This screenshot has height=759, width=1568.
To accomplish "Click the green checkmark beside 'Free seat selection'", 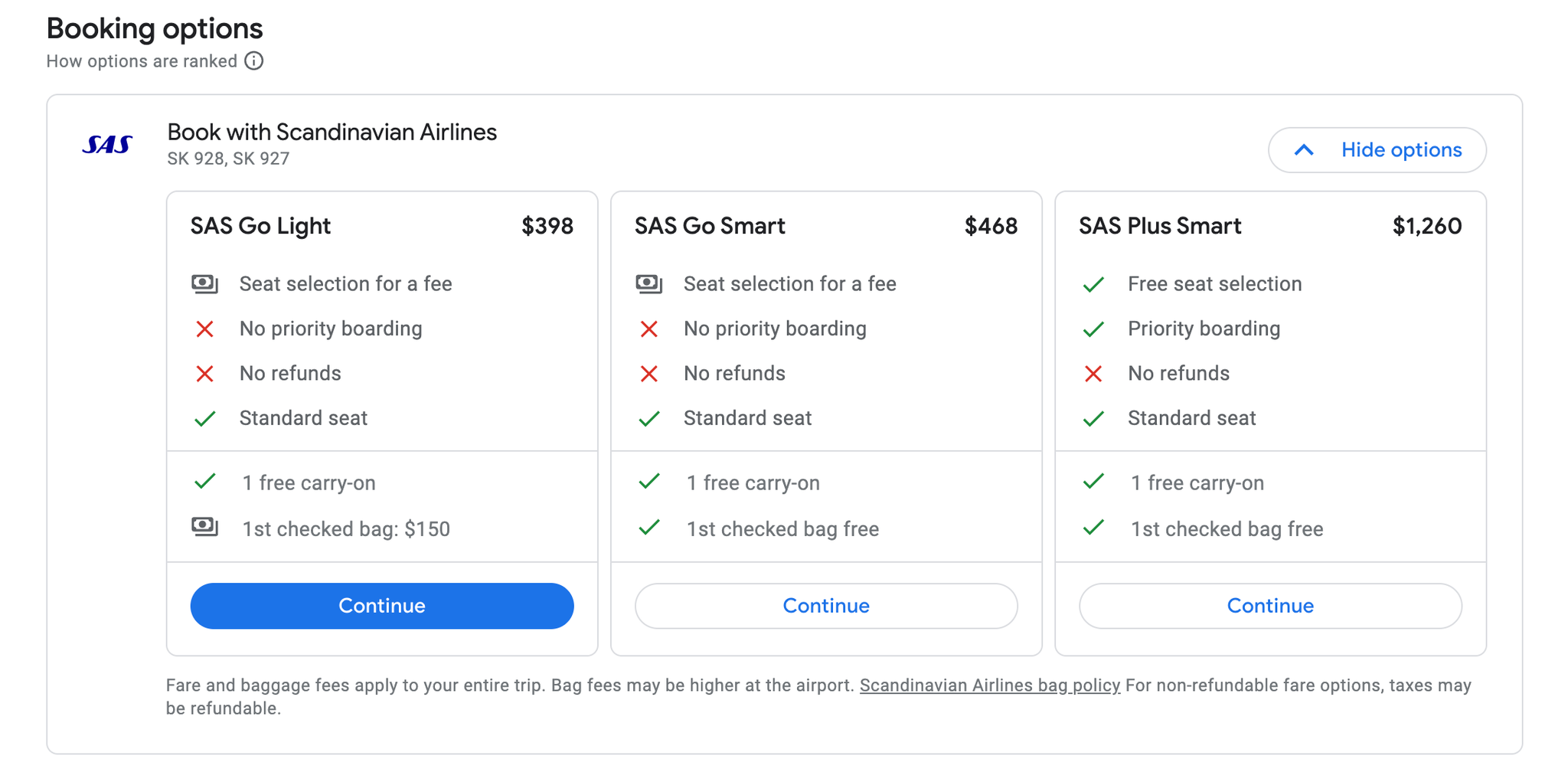I will point(1093,283).
